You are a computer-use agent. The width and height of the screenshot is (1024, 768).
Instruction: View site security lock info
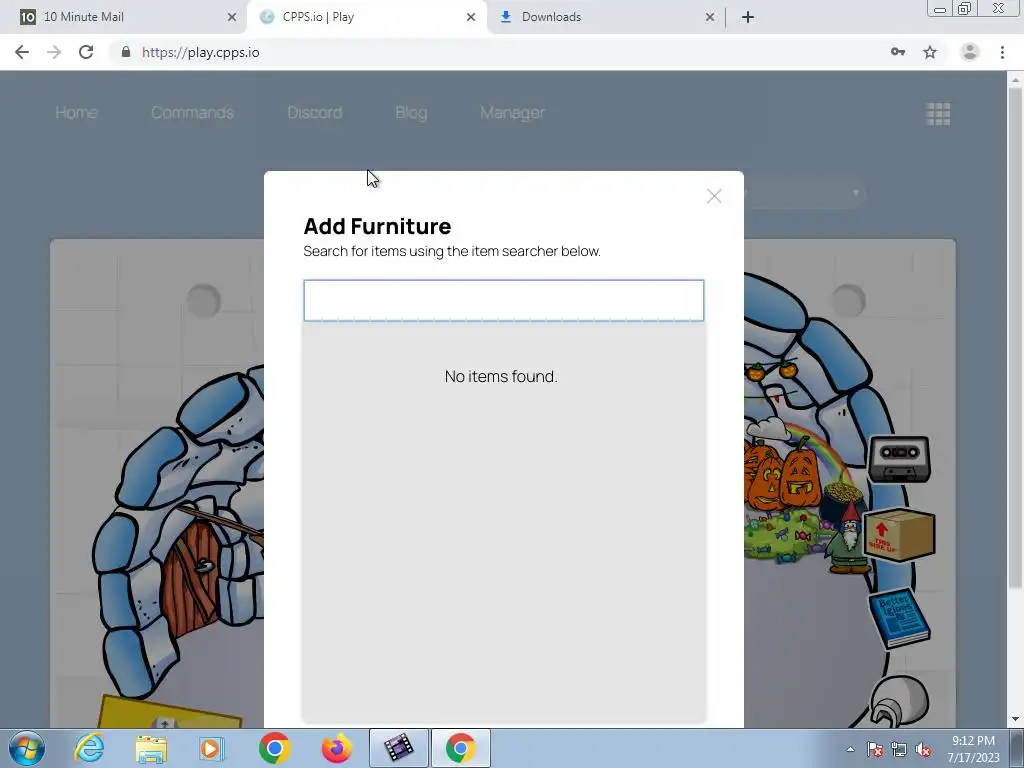[x=126, y=52]
